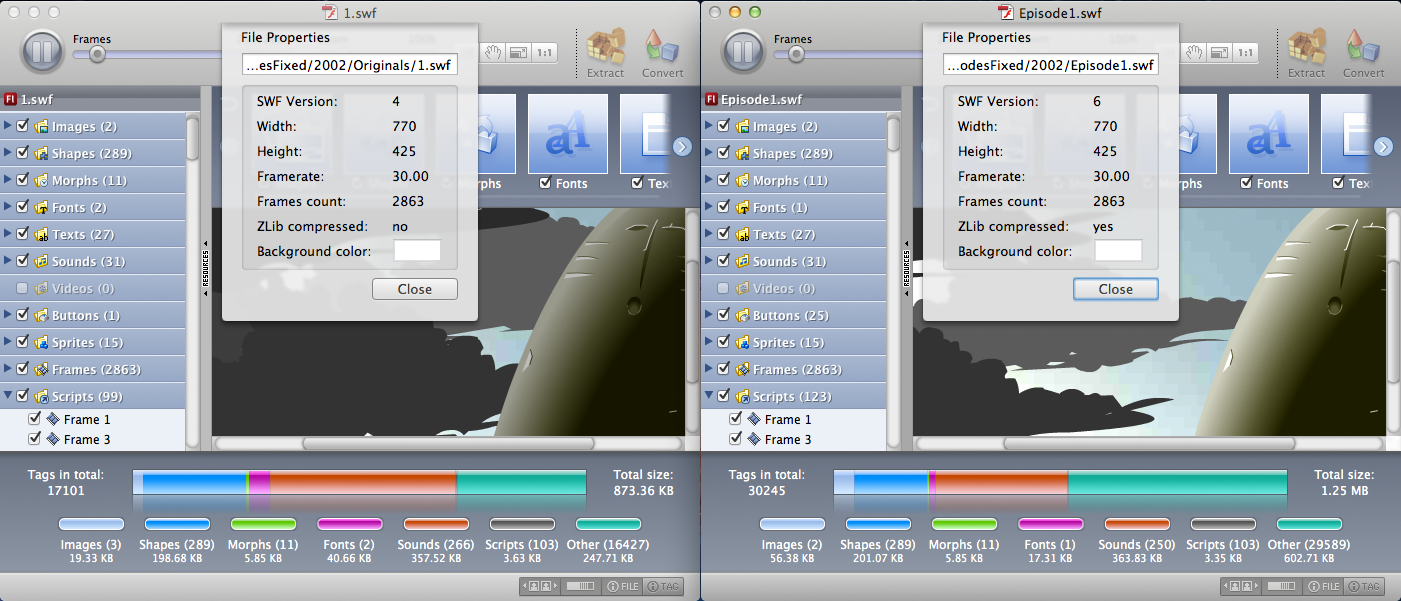The width and height of the screenshot is (1401, 601).
Task: Expand Morphs (11) in 1.swf tree
Action: click(8, 181)
